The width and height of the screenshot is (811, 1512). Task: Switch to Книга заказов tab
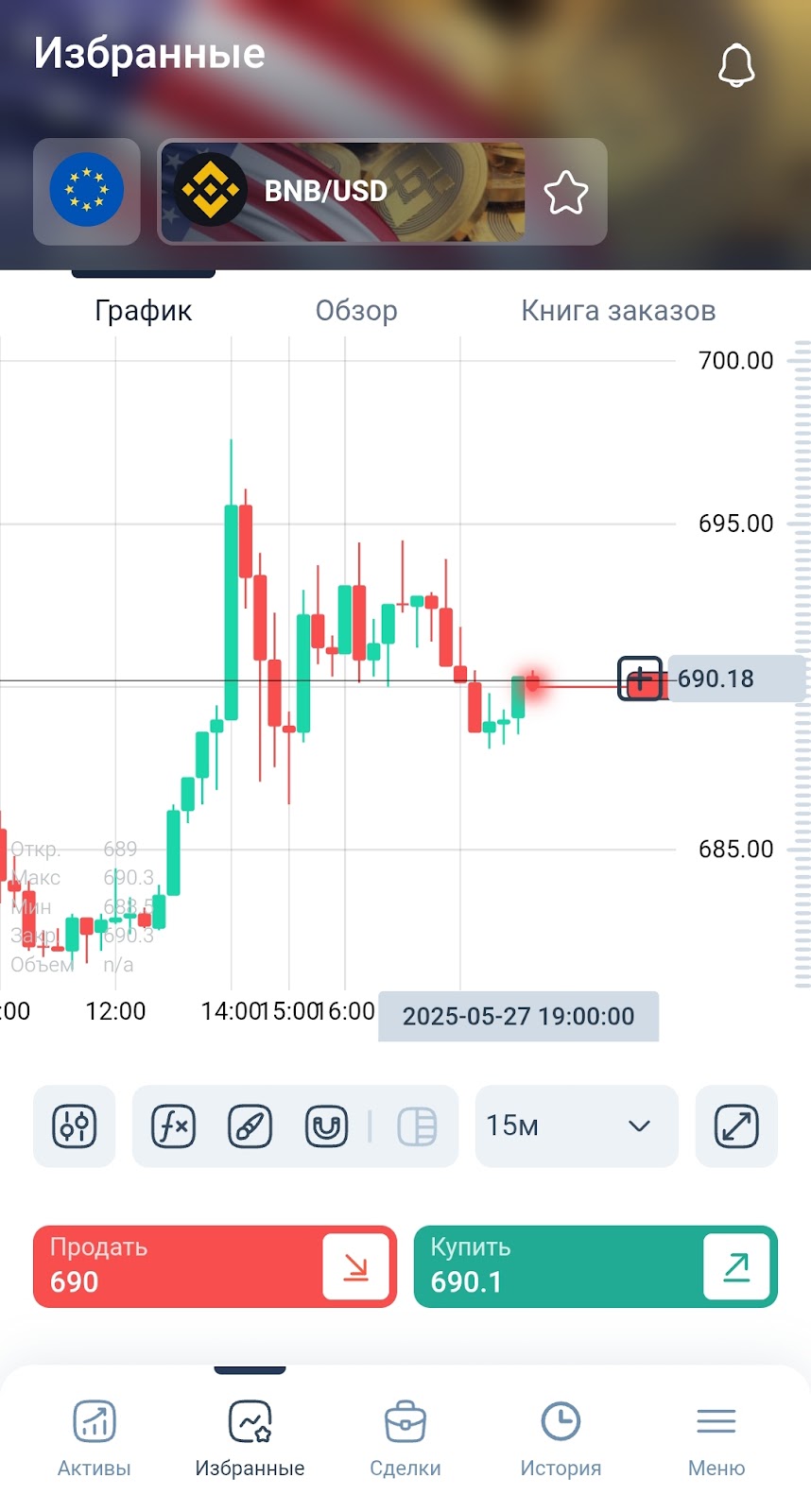[x=618, y=311]
